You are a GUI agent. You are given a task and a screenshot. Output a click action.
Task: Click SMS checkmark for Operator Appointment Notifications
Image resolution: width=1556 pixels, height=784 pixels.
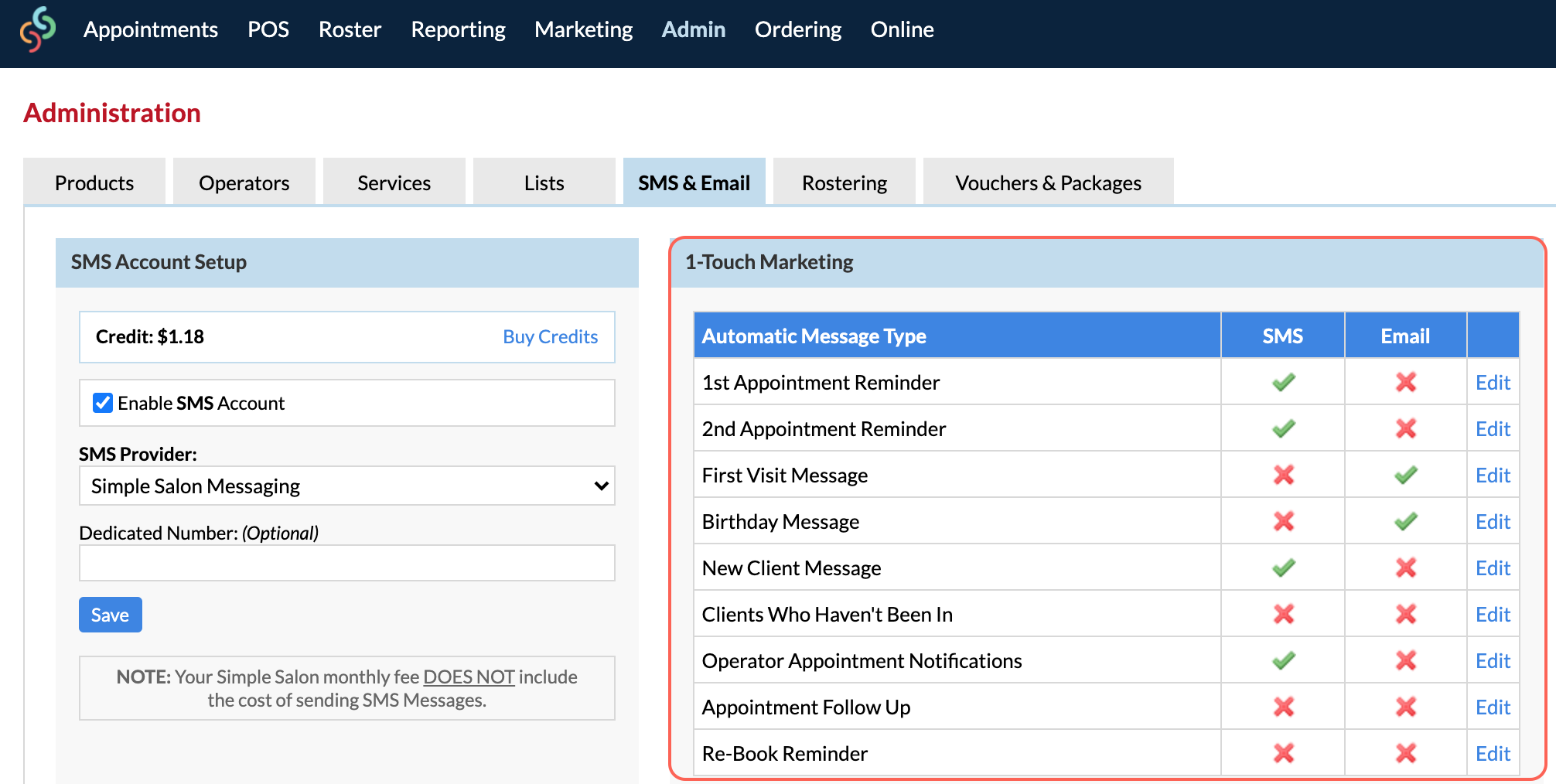point(1284,660)
